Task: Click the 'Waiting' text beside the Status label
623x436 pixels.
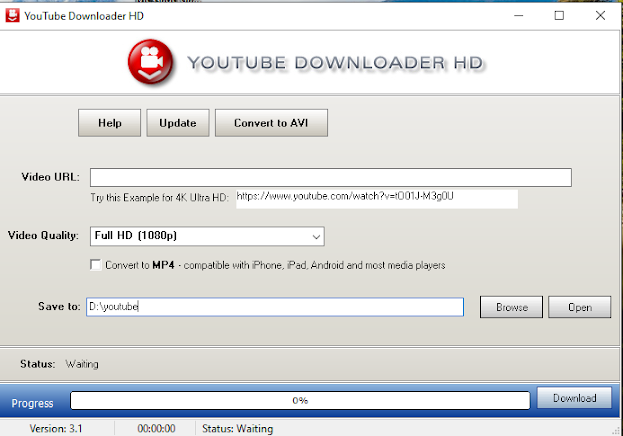Action: [82, 364]
